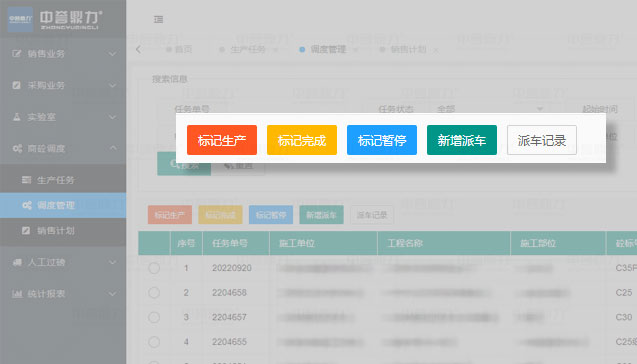Expand the 销售业务 menu chevron
The height and width of the screenshot is (364, 637).
(x=113, y=54)
